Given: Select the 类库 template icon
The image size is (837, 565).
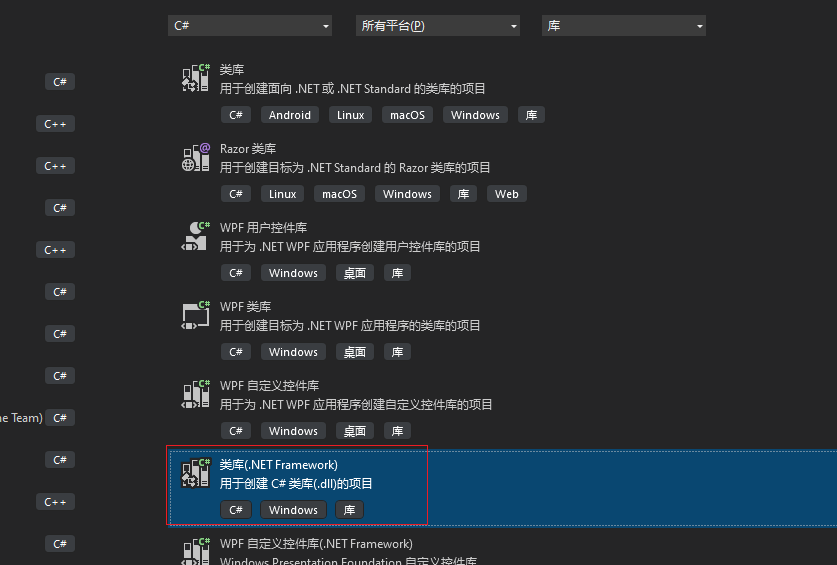Looking at the screenshot, I should [x=195, y=79].
